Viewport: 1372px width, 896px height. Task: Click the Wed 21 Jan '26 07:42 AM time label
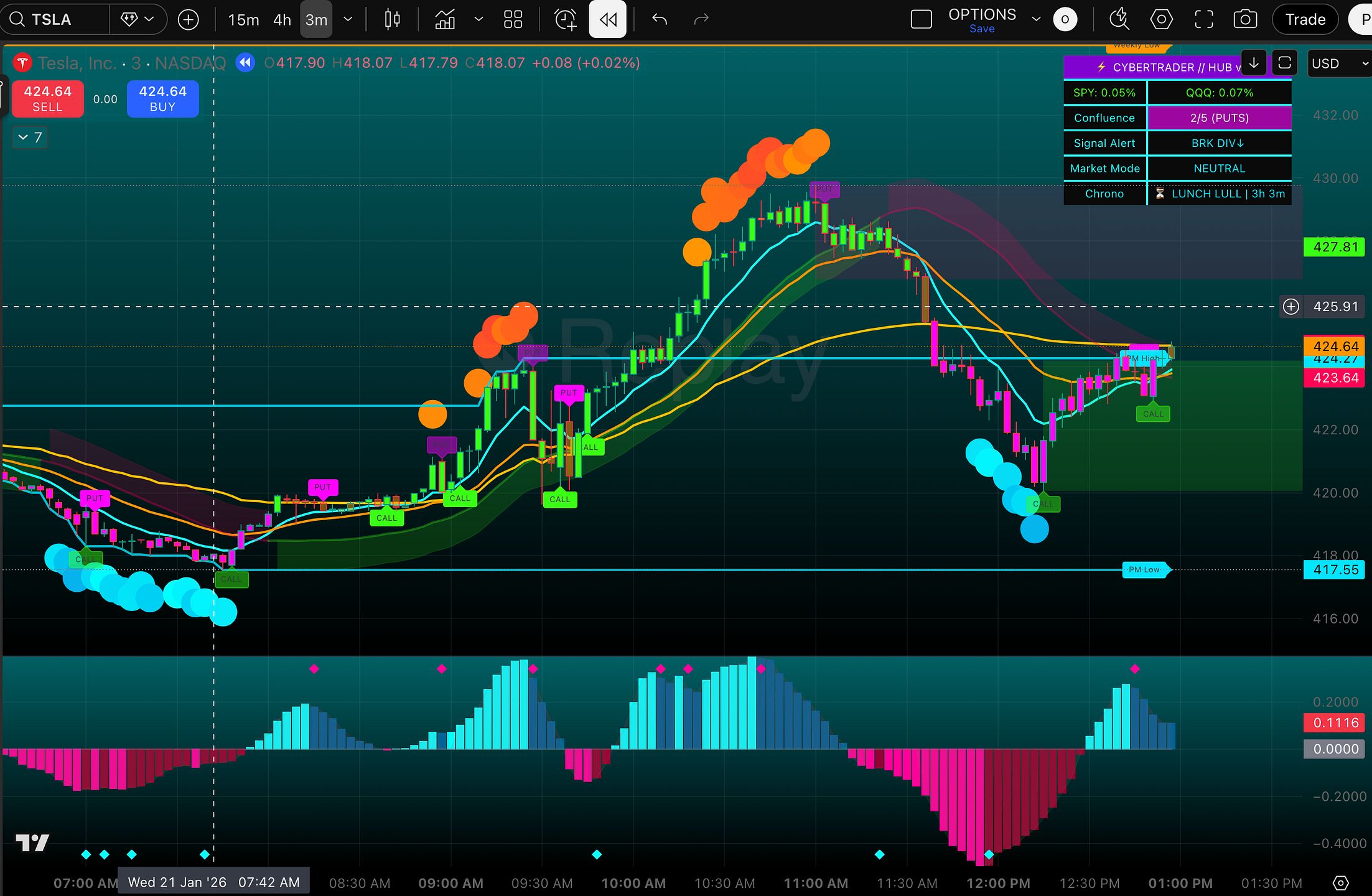(x=213, y=882)
